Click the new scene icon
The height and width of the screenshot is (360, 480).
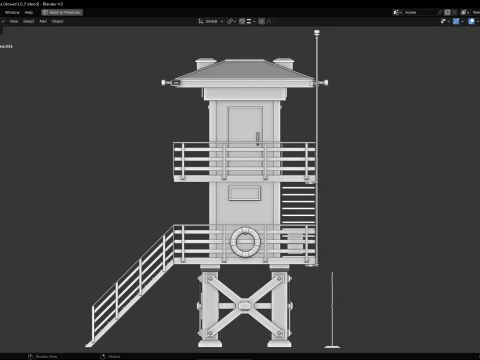tap(448, 12)
